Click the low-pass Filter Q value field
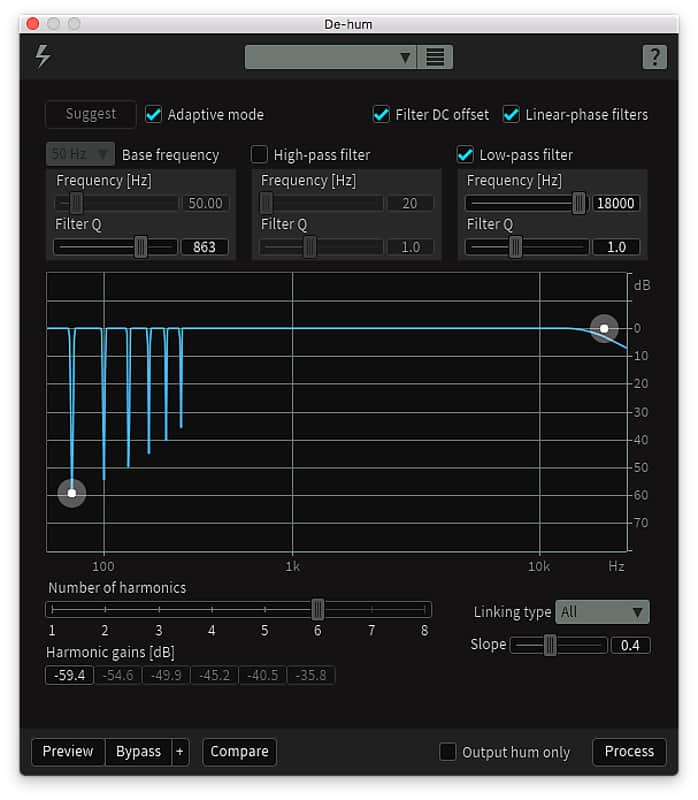This screenshot has height=800, width=698. coord(616,247)
